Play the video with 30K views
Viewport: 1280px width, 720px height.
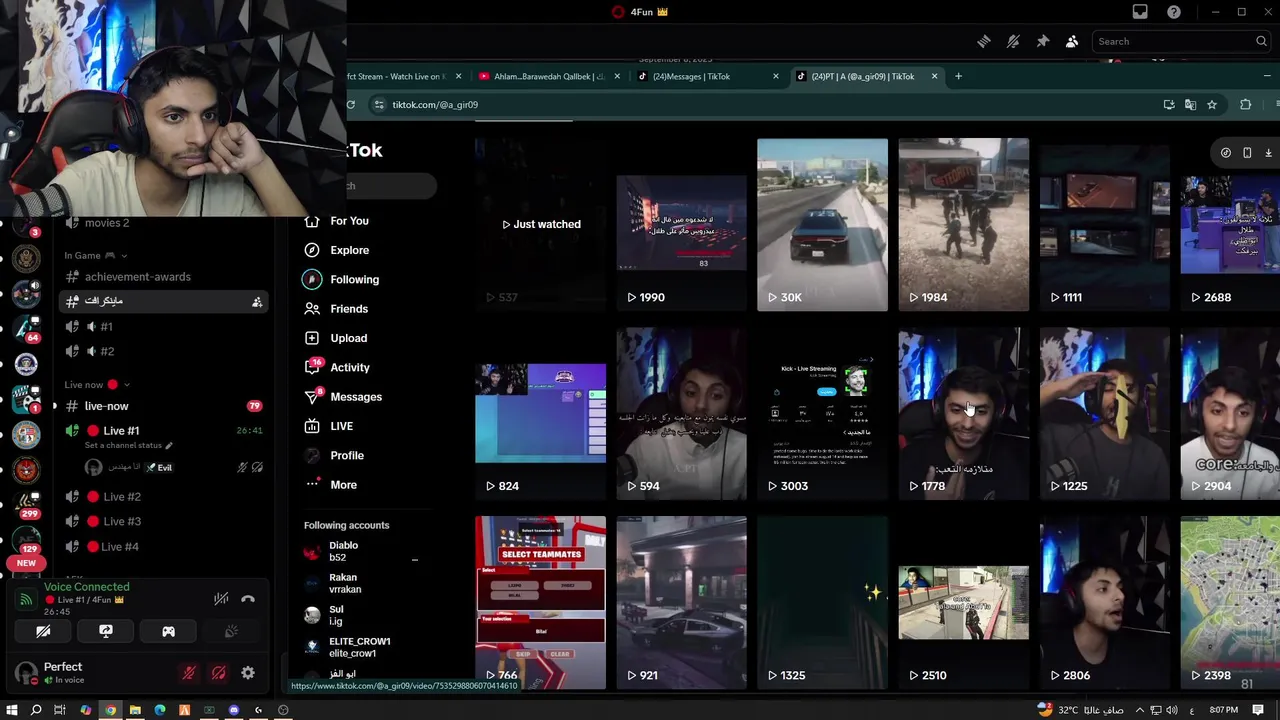[x=822, y=224]
